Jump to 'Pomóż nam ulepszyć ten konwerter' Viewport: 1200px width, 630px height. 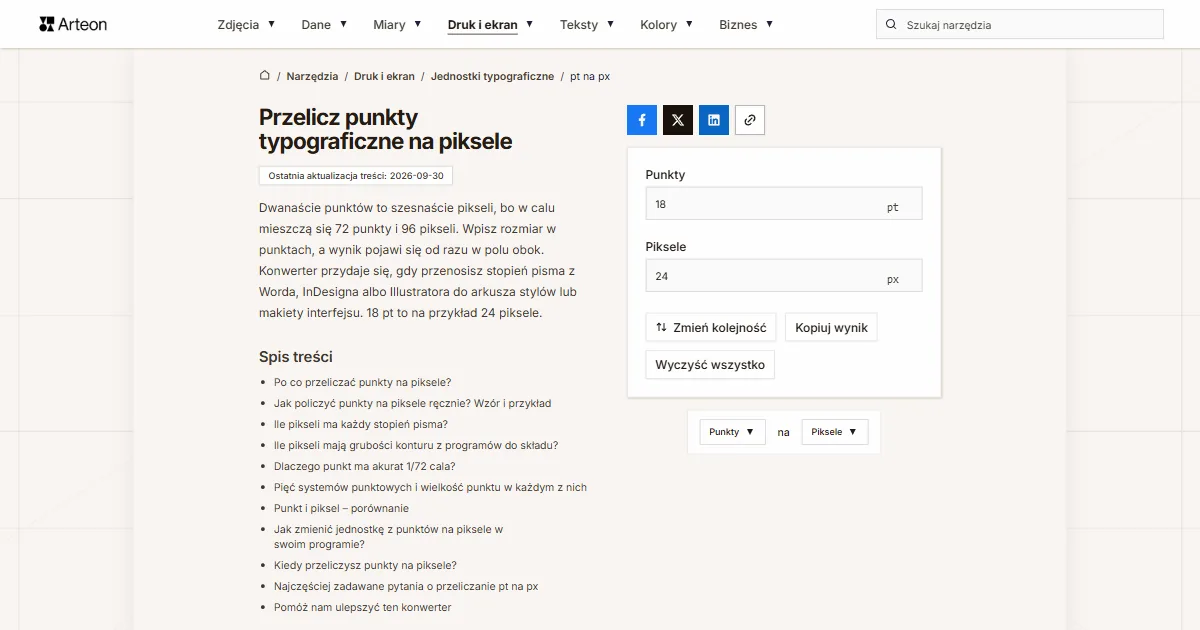click(x=362, y=607)
